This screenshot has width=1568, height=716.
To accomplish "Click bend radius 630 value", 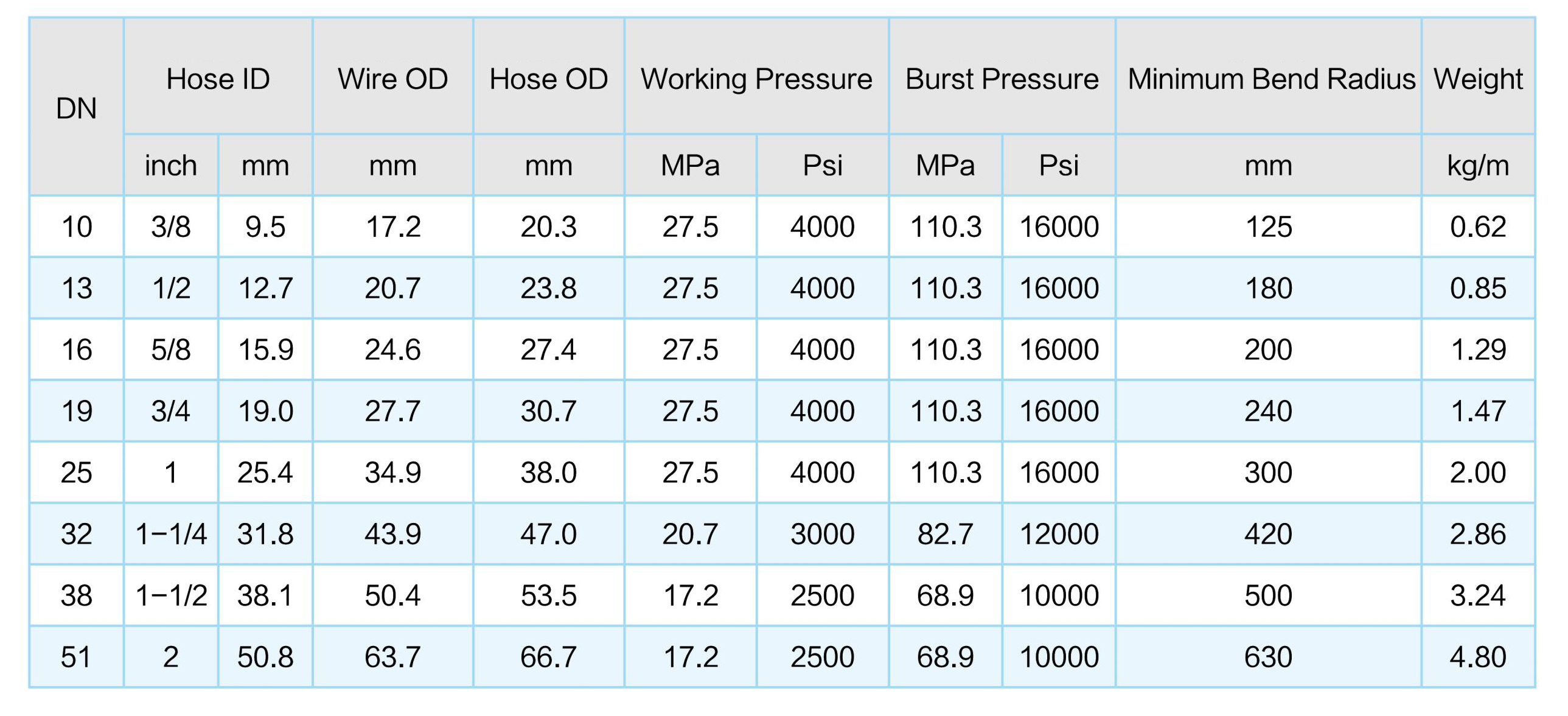I will click(1269, 657).
